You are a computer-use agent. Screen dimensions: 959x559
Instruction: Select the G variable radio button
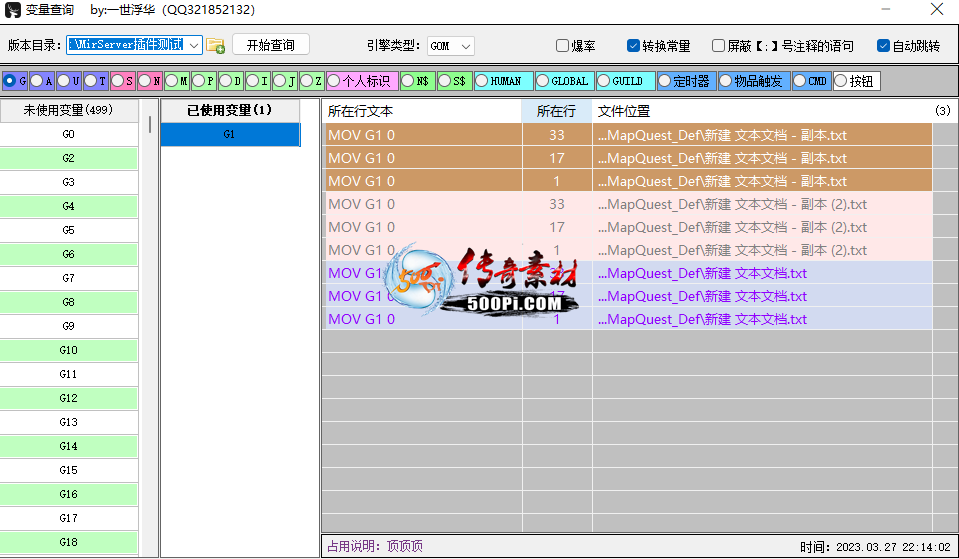click(10, 81)
